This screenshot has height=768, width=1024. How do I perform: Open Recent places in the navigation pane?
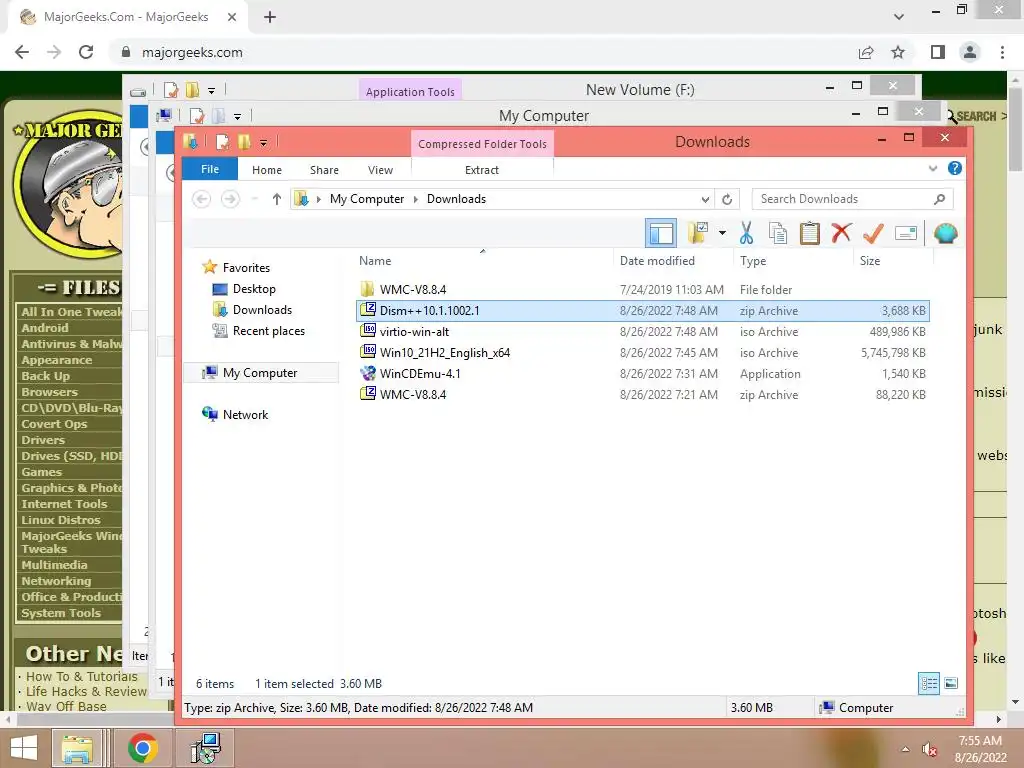268,330
